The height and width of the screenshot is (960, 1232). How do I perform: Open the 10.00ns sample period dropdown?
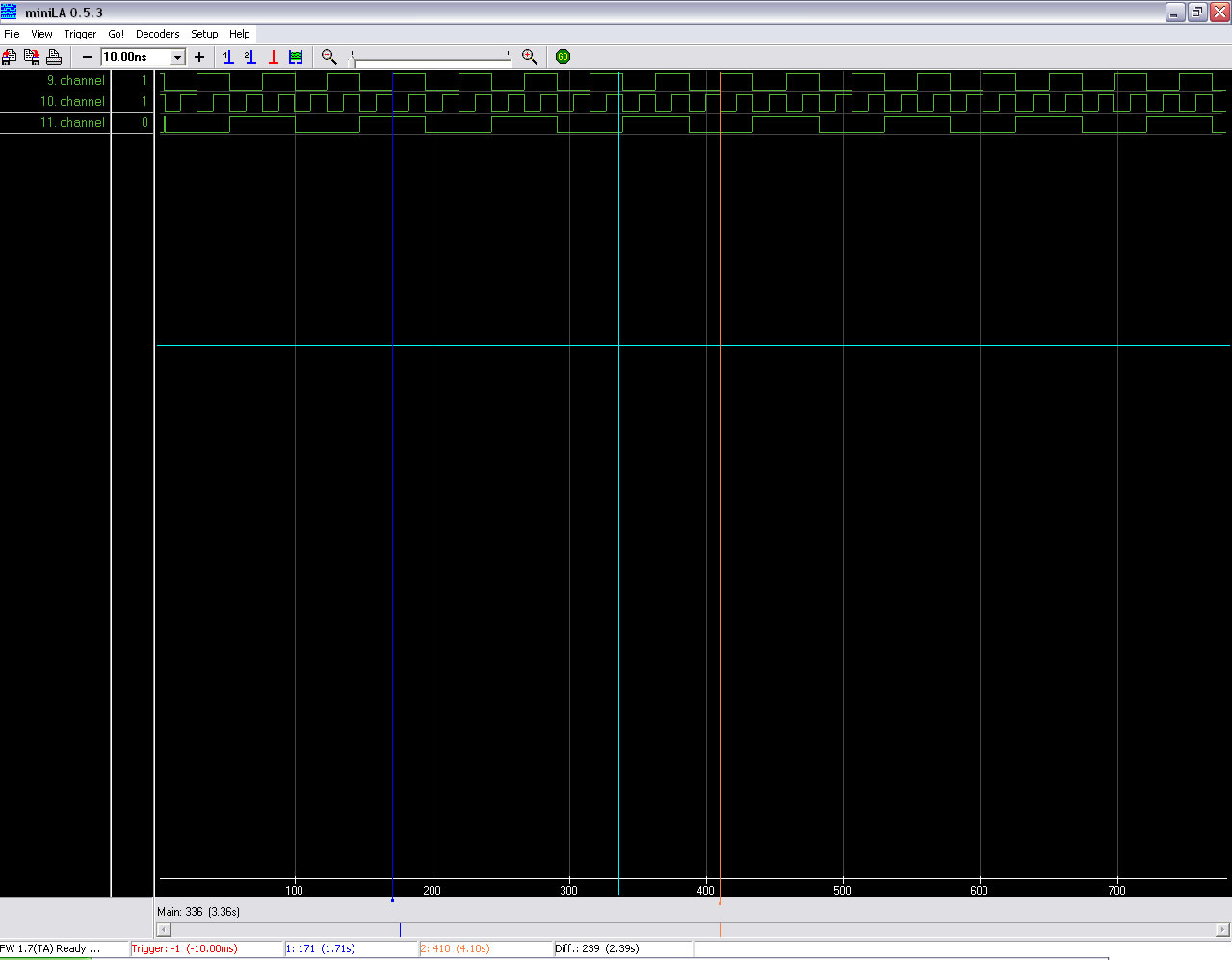pos(177,57)
